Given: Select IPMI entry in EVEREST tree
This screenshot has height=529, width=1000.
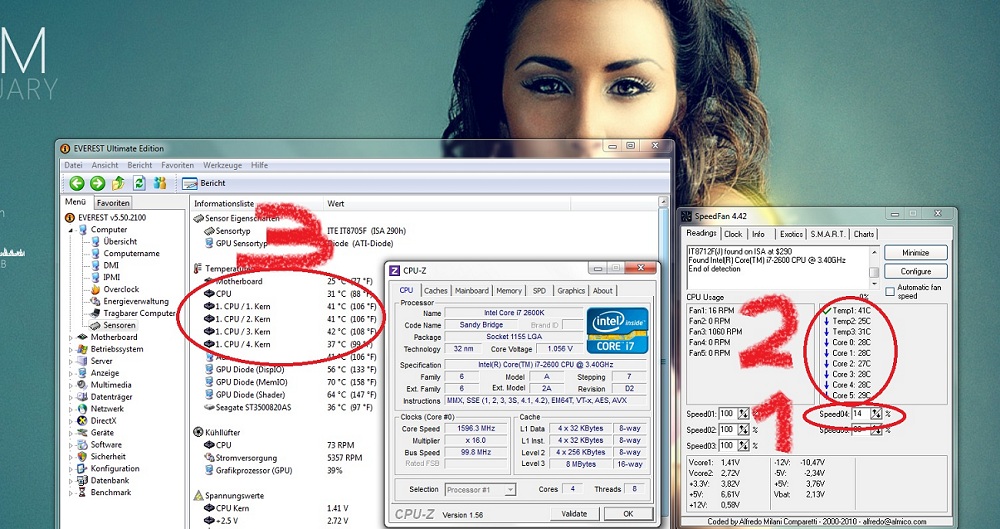Looking at the screenshot, I should click(x=112, y=277).
